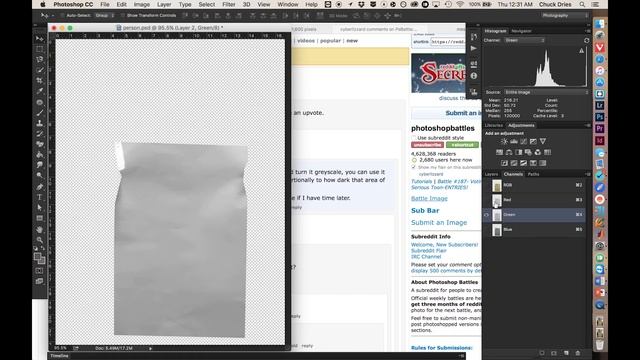
Task: Switch to the Libraries tab
Action: point(493,125)
